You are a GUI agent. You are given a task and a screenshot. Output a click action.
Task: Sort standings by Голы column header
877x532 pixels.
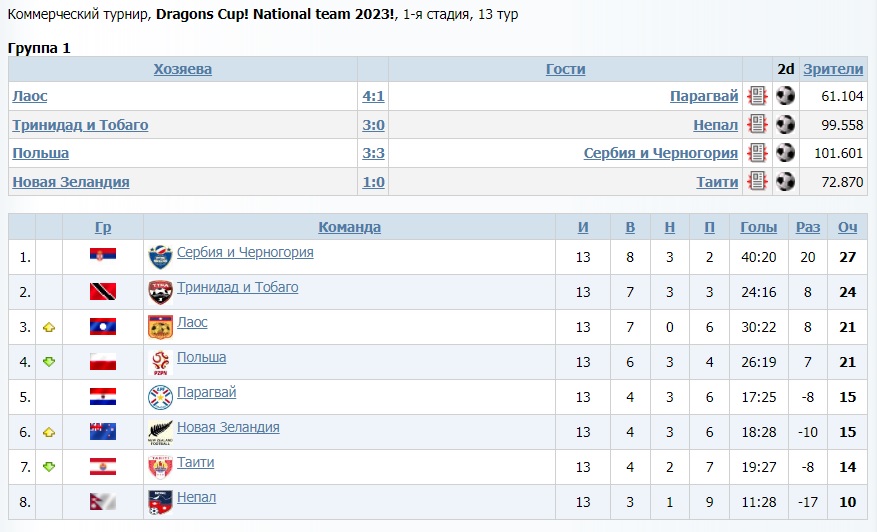pyautogui.click(x=758, y=227)
